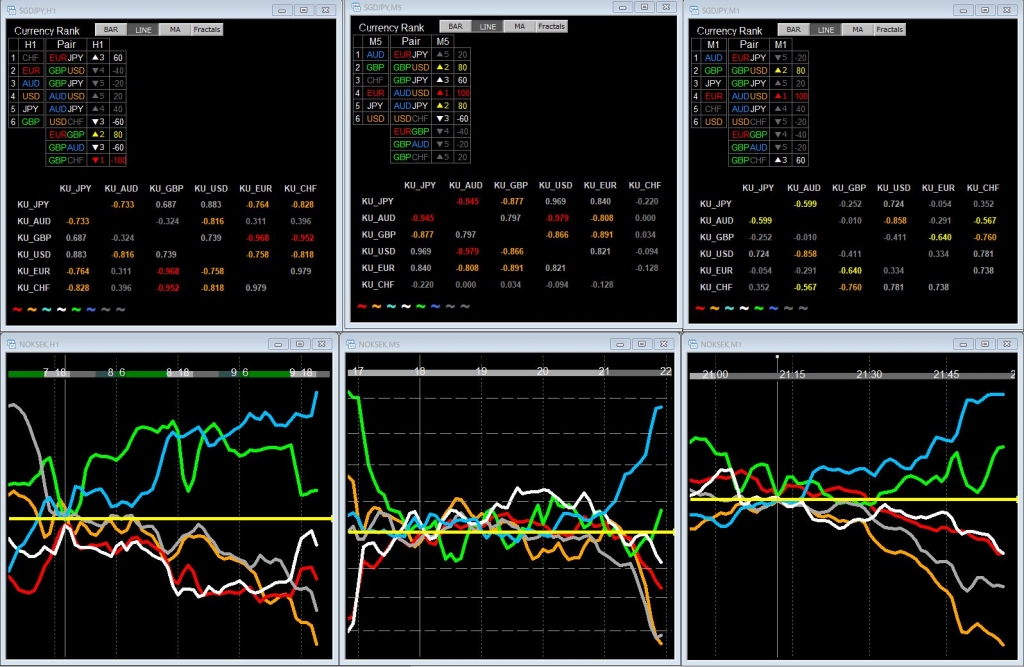The height and width of the screenshot is (667, 1024).
Task: Click the Pair column header in M5 panel
Action: pos(409,41)
